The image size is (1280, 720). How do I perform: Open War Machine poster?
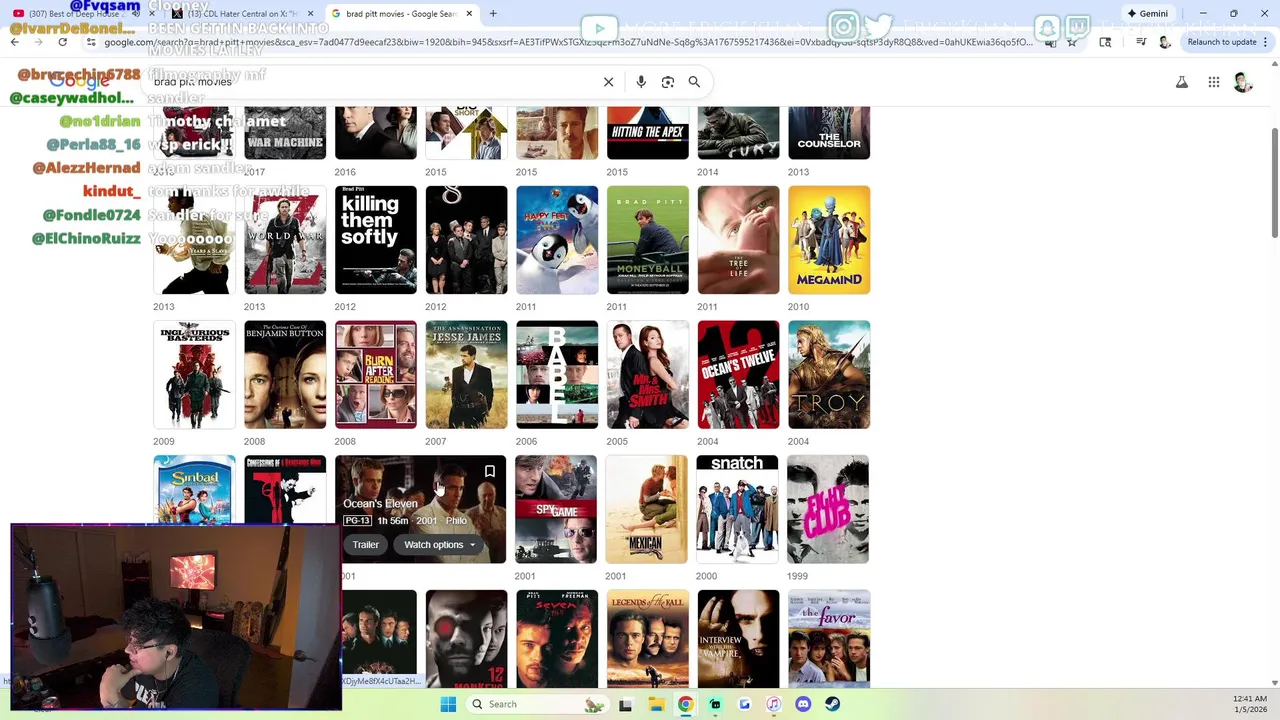point(285,133)
